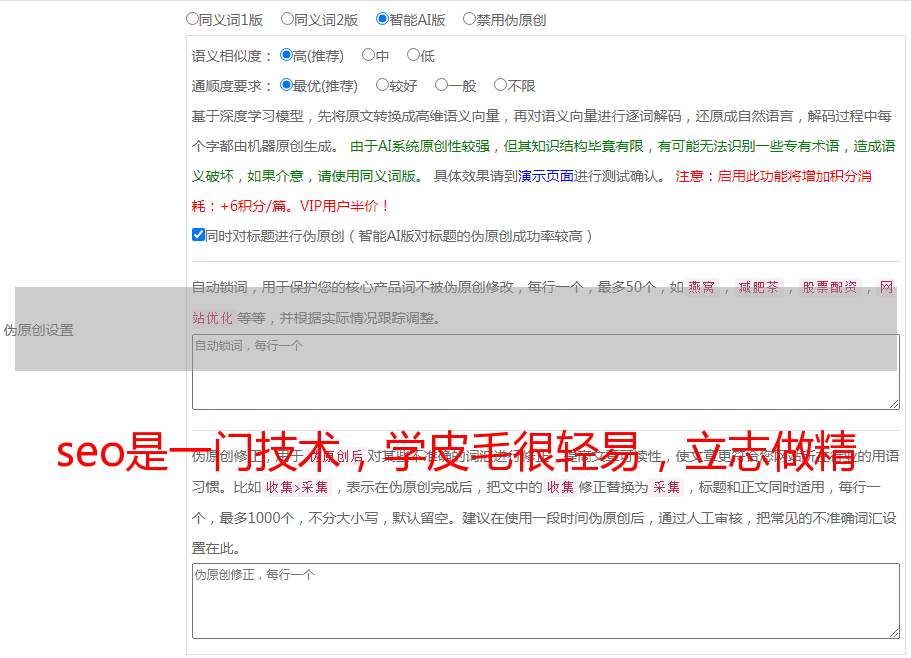
Task: Click the 燕窝 example keyword tag
Action: click(x=701, y=288)
